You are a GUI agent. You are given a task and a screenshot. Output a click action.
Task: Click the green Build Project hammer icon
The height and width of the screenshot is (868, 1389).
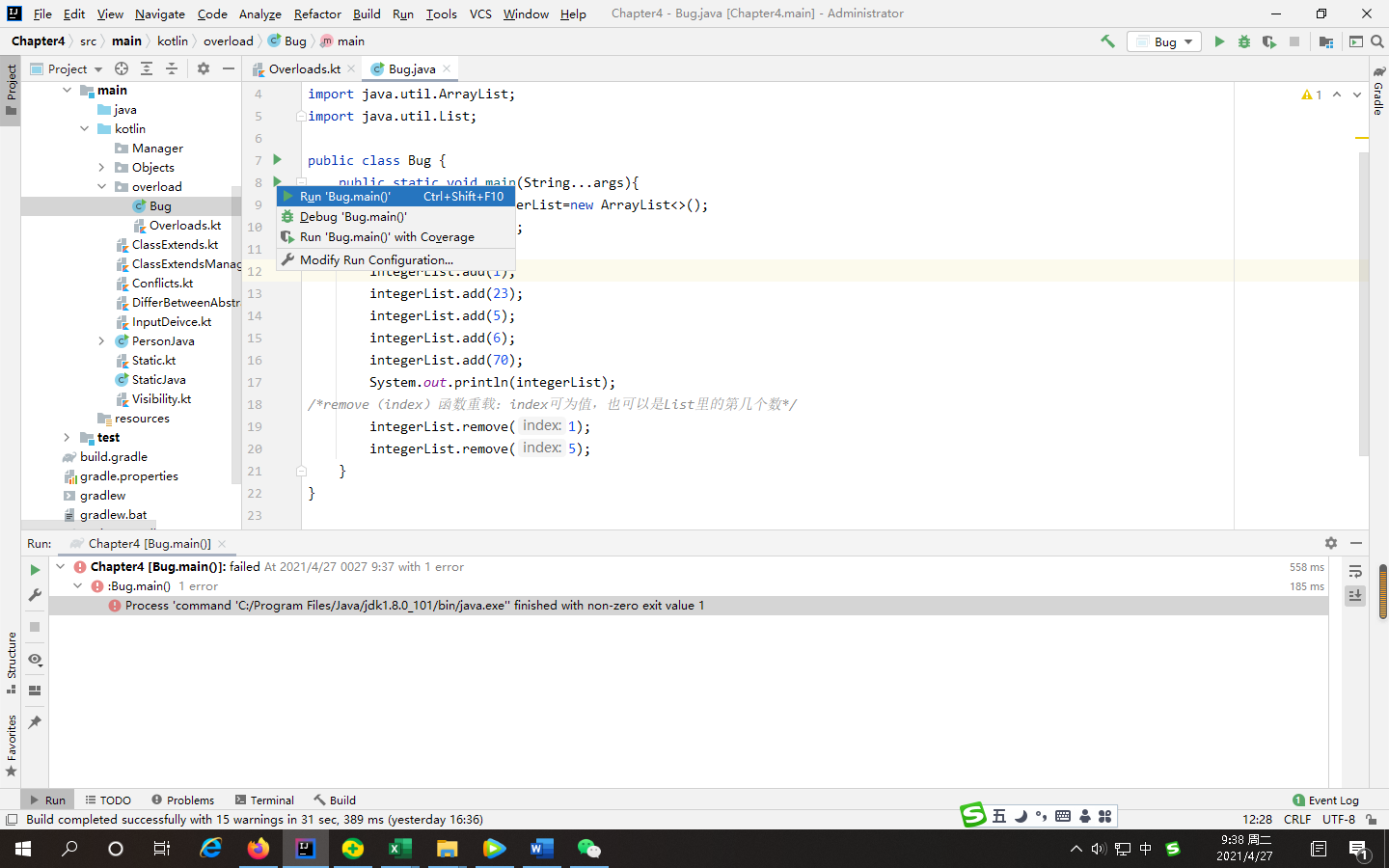pyautogui.click(x=1107, y=41)
